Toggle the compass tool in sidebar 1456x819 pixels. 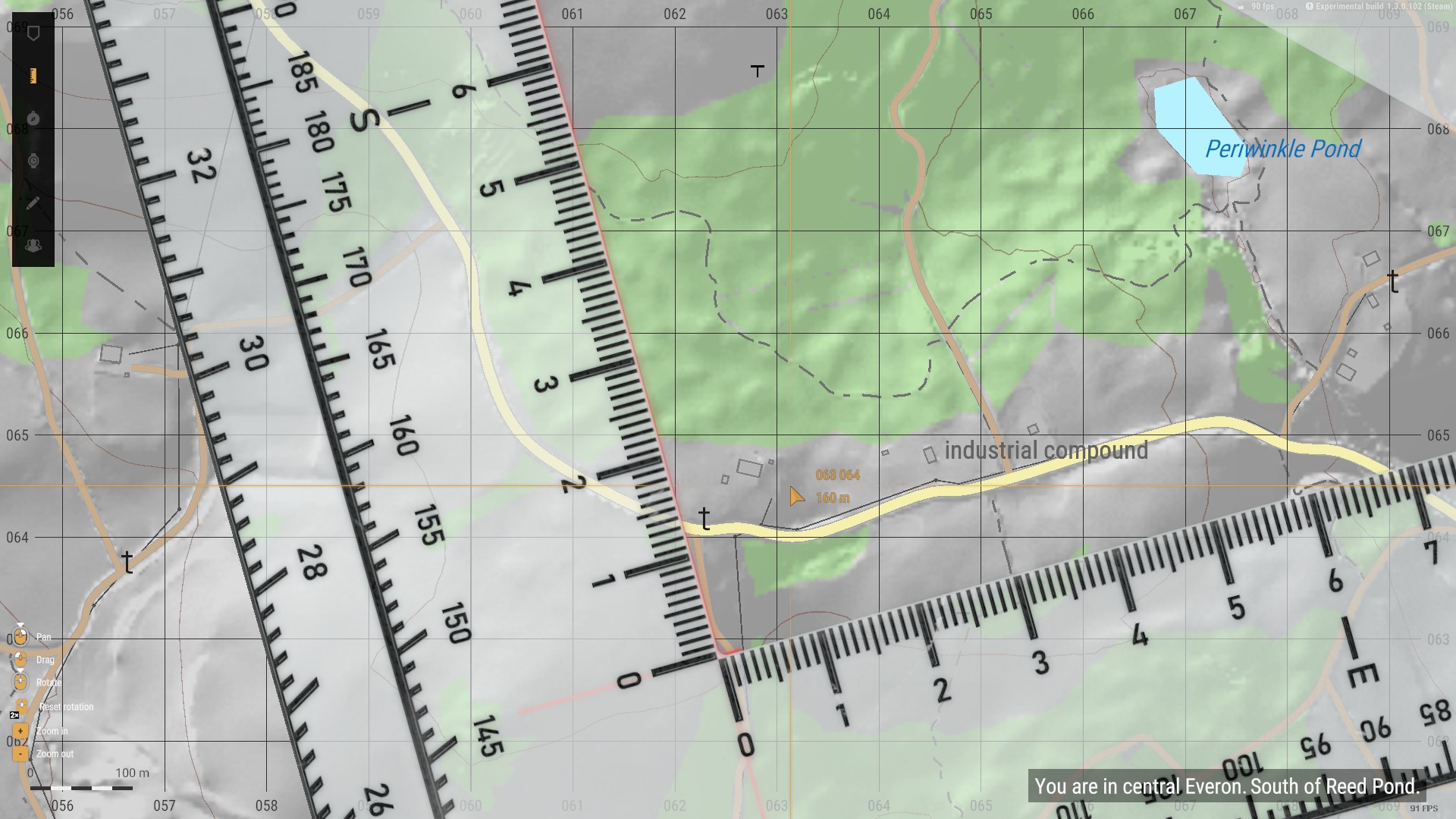33,118
